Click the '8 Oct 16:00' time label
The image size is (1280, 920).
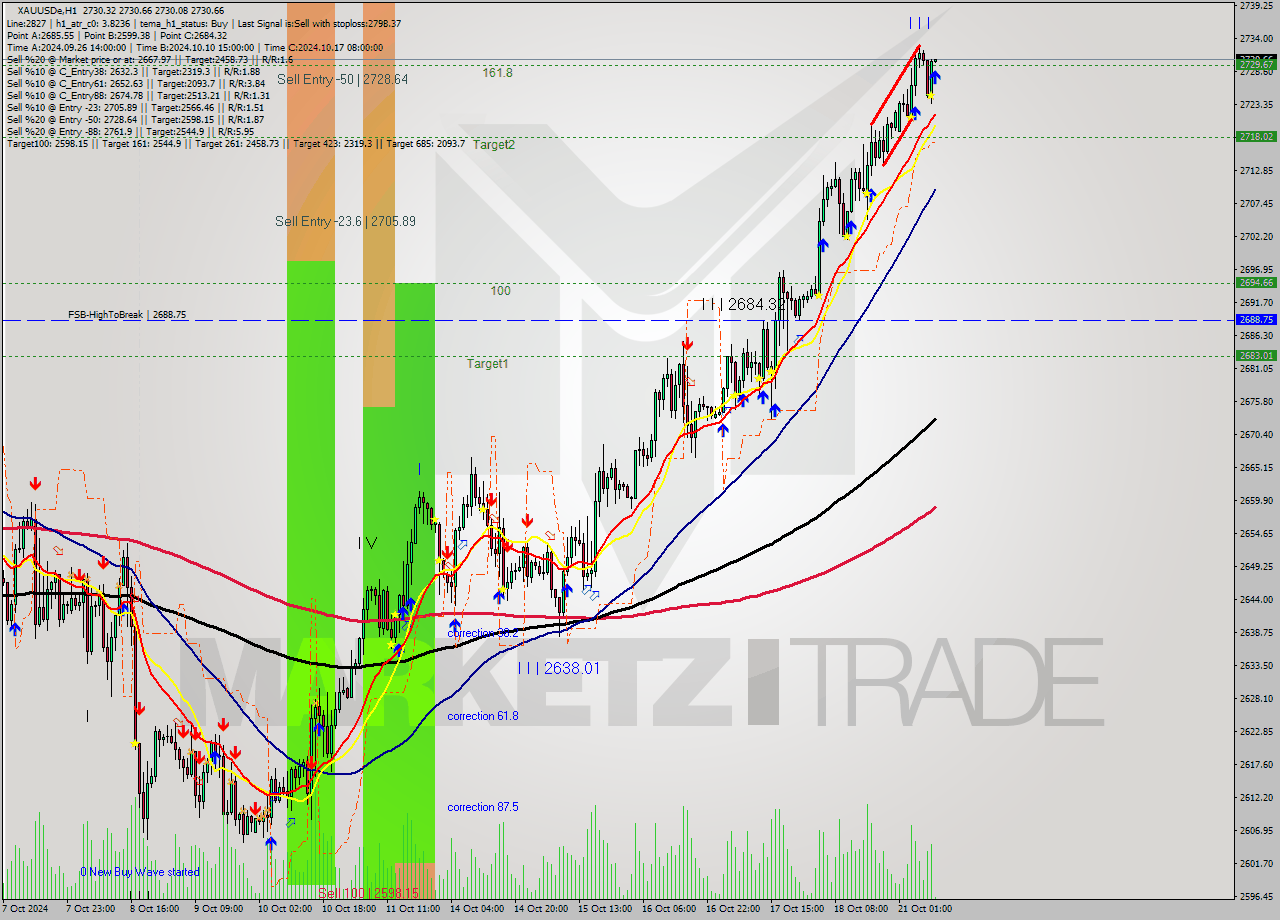(154, 909)
